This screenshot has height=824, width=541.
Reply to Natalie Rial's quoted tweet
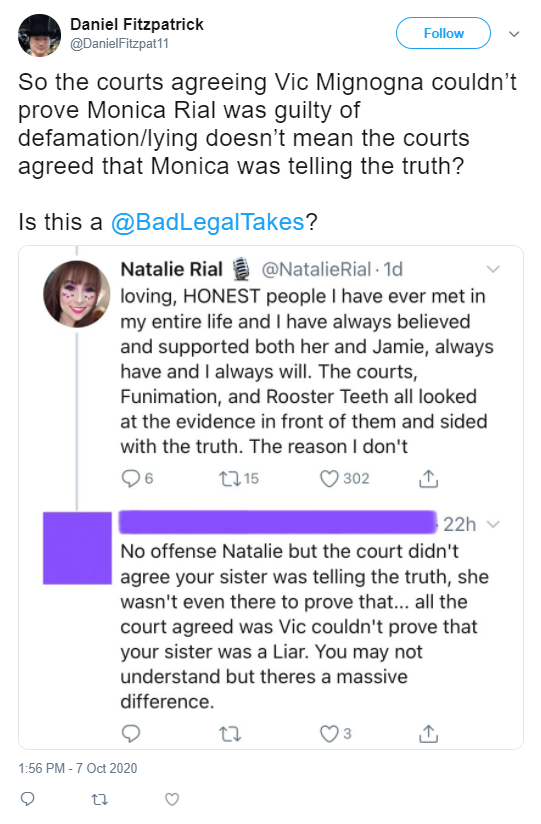[130, 478]
